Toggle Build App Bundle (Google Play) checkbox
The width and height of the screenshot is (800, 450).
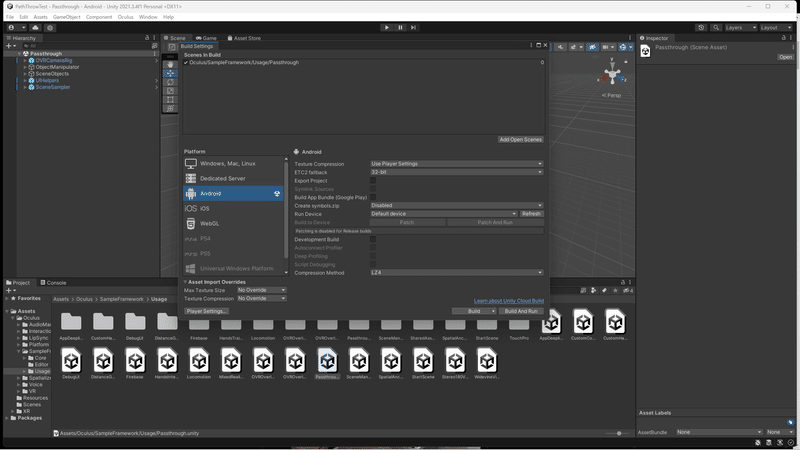tap(373, 197)
